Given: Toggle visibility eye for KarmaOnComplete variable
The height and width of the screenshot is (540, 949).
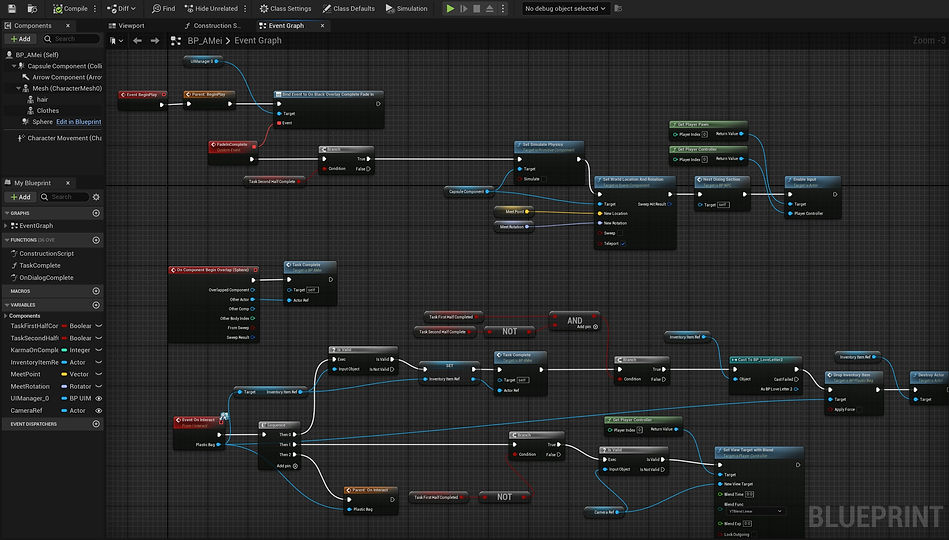Looking at the screenshot, I should point(99,350).
